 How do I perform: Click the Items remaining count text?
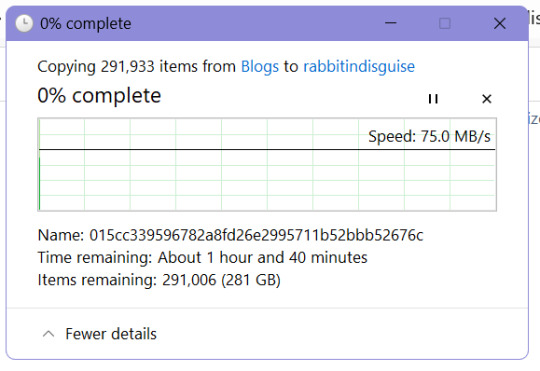click(159, 280)
